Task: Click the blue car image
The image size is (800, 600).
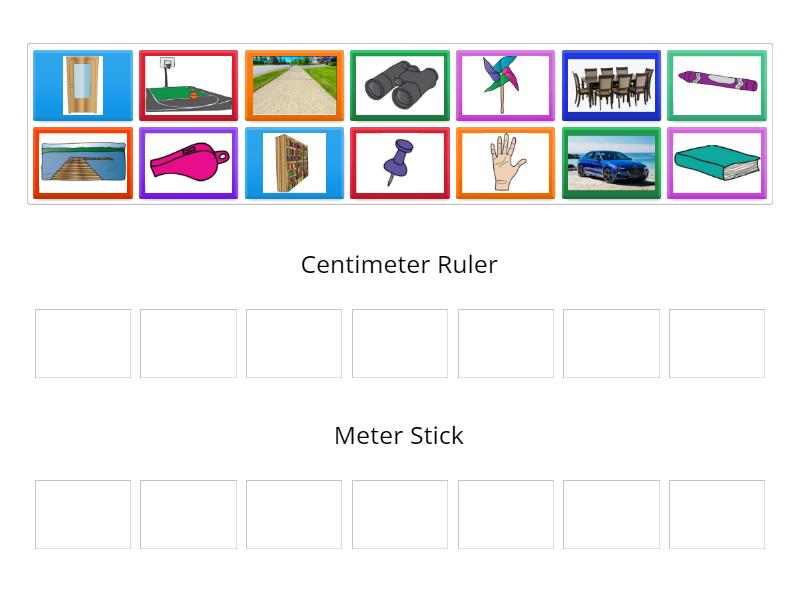Action: pyautogui.click(x=611, y=163)
